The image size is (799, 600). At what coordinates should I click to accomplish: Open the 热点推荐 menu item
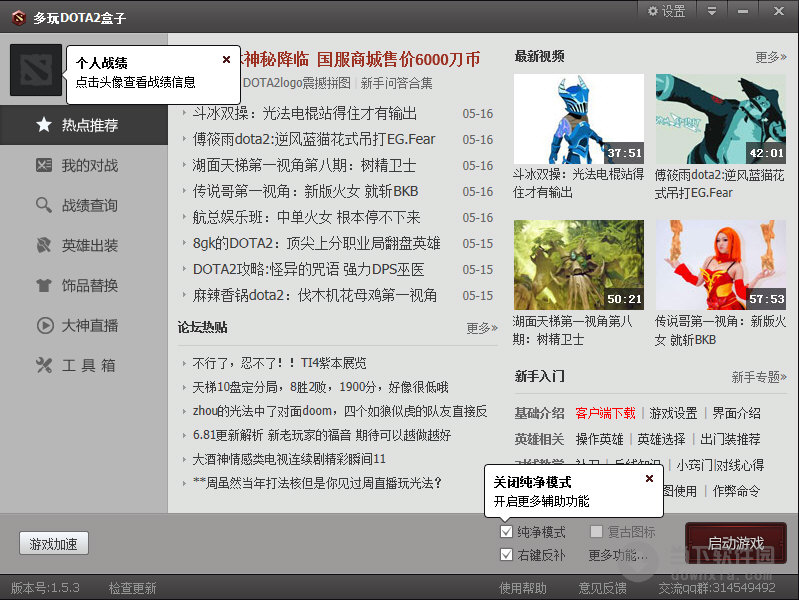tap(84, 125)
